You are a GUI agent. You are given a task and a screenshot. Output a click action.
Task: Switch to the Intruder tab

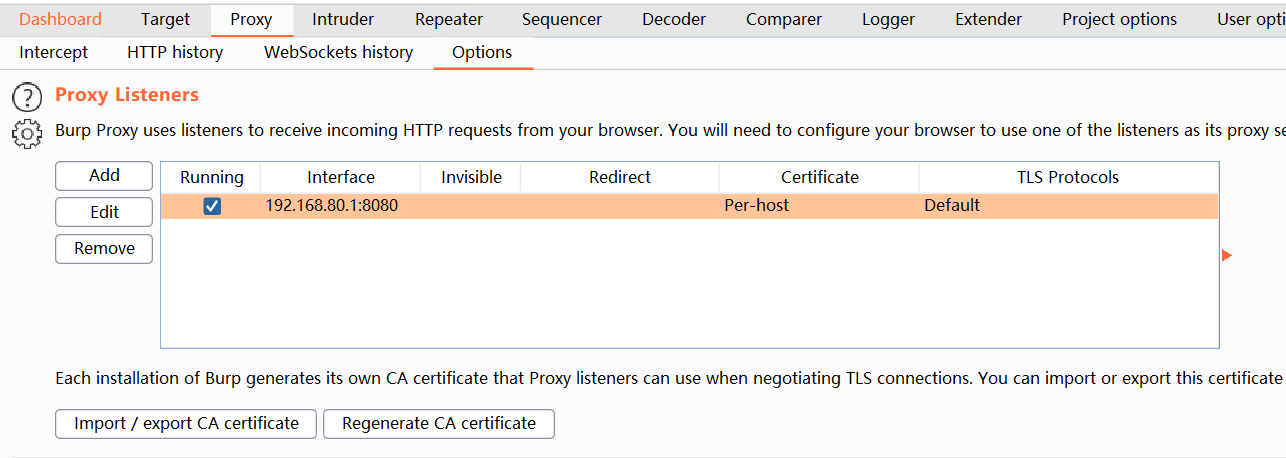tap(343, 19)
